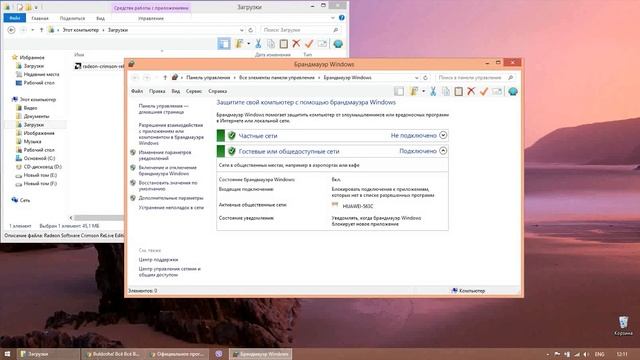The height and width of the screenshot is (360, 640).
Task: Click the Windows Start button
Action: tap(7, 354)
